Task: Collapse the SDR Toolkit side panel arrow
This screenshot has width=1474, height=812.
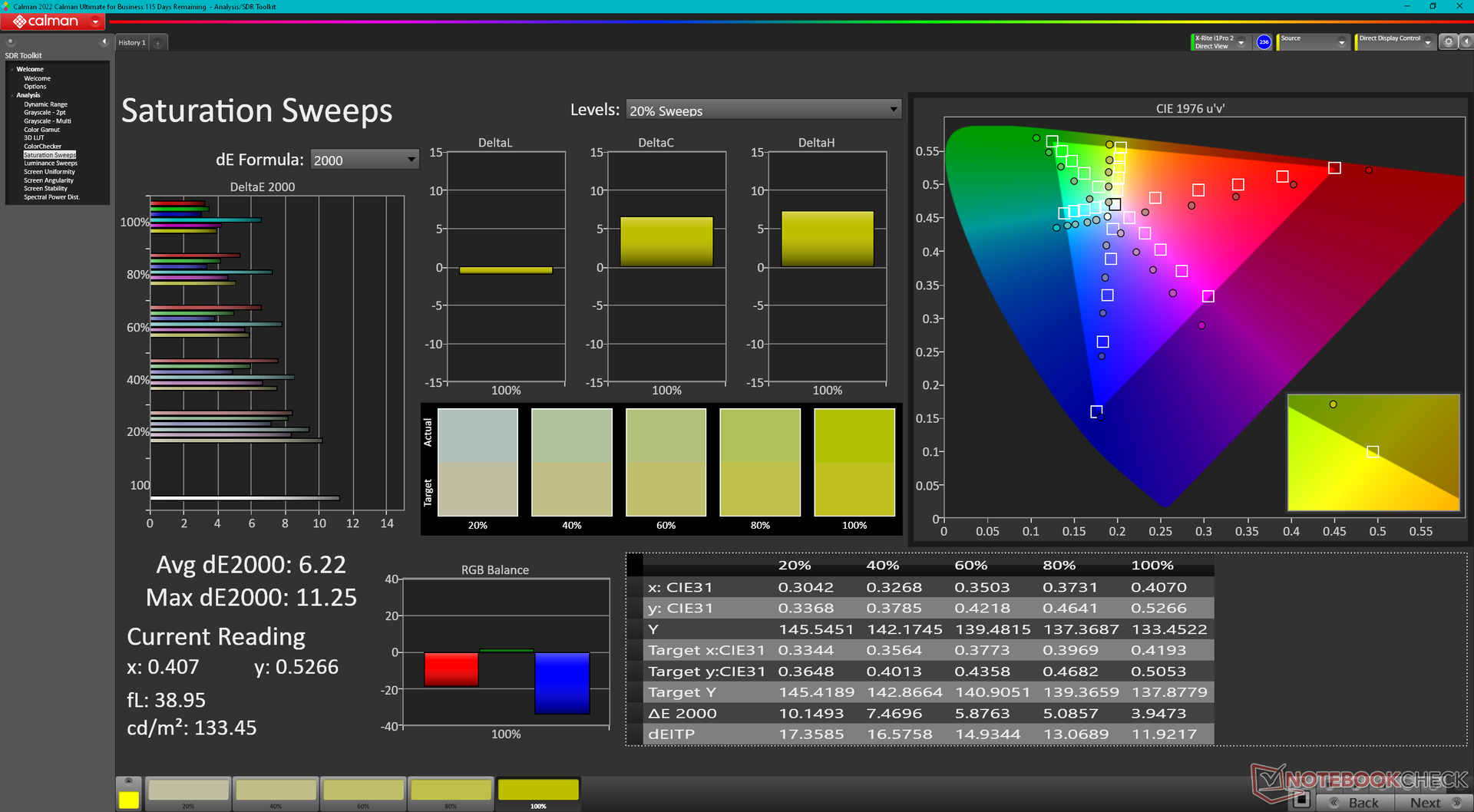Action: (104, 42)
